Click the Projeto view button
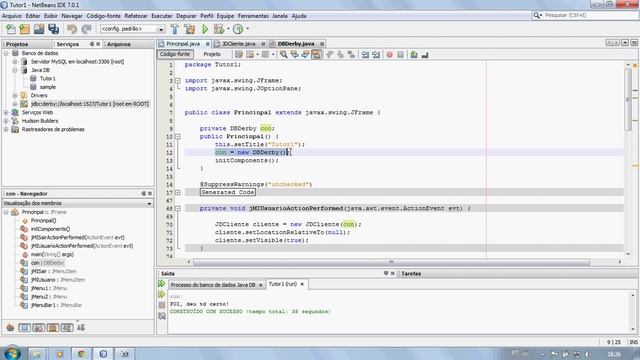640x360 pixels. [212, 54]
